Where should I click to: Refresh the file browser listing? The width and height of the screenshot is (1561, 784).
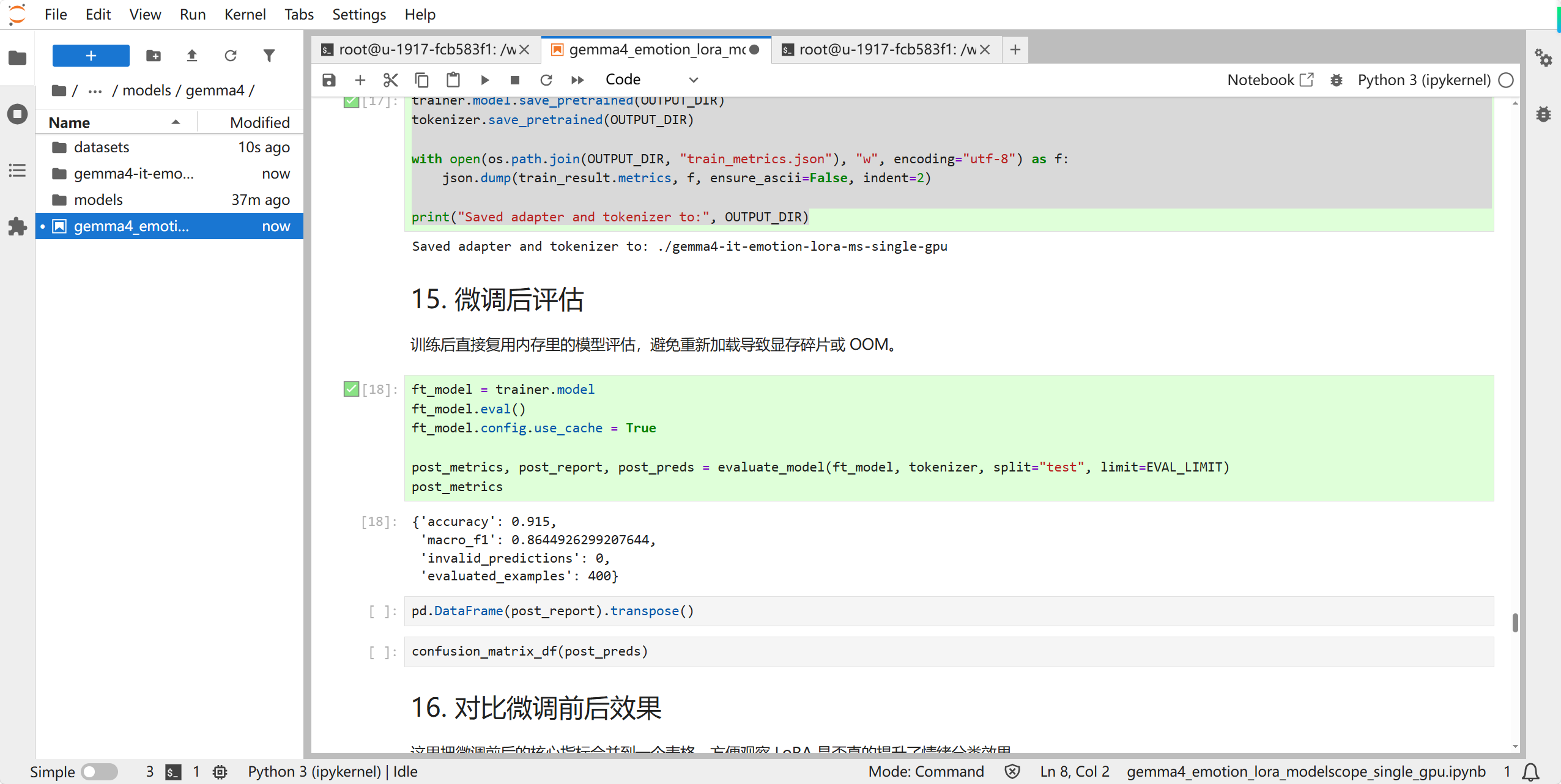pyautogui.click(x=231, y=56)
